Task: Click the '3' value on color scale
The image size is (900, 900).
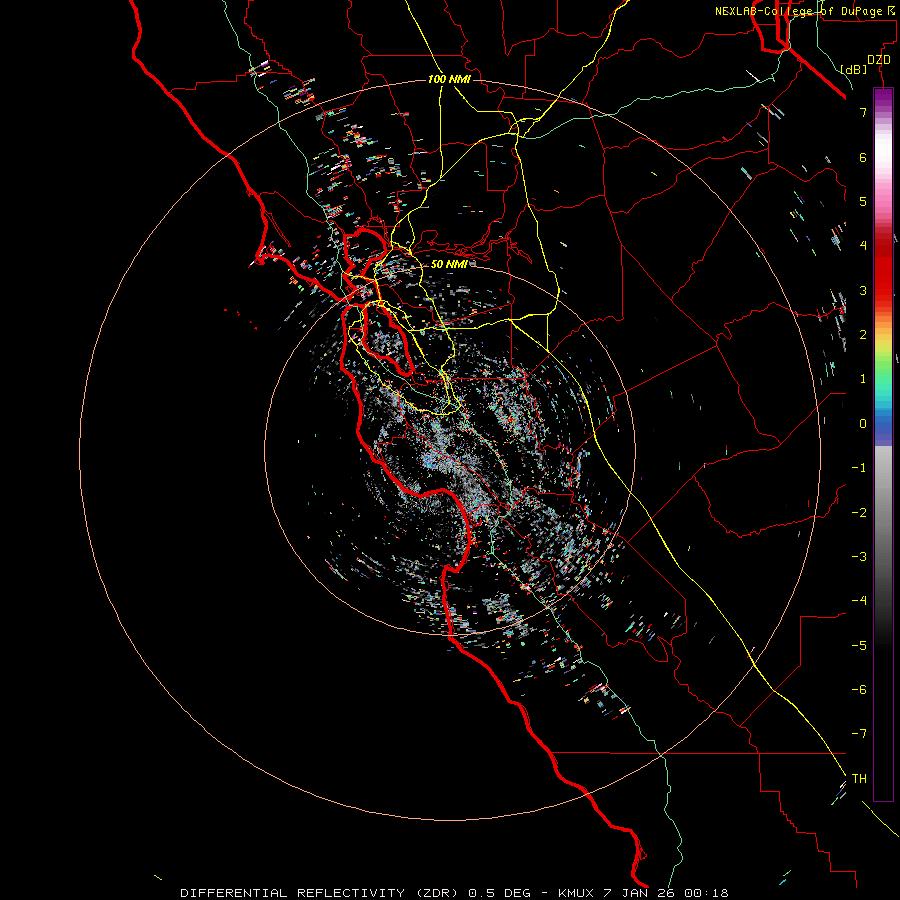Action: tap(863, 290)
